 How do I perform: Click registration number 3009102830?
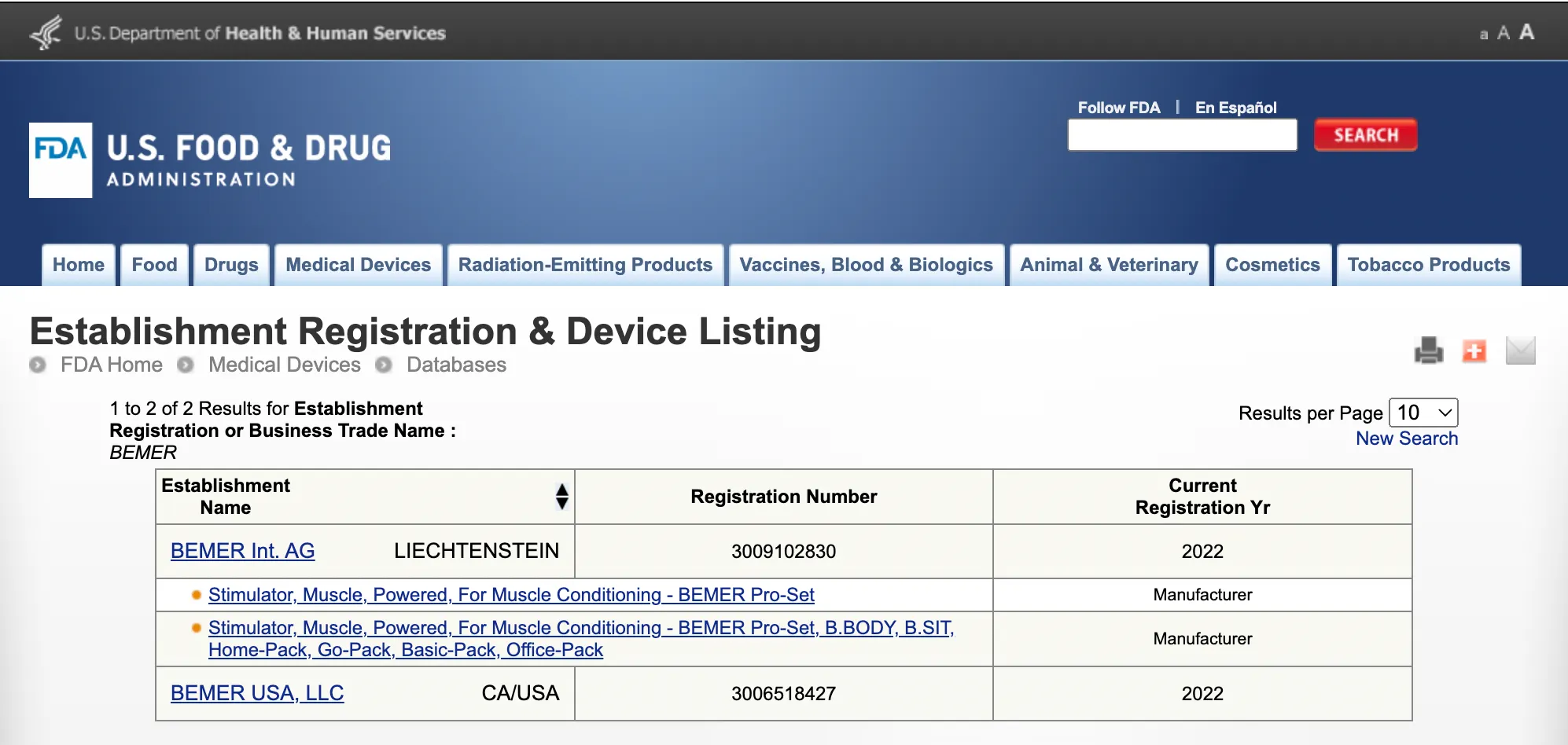(783, 551)
